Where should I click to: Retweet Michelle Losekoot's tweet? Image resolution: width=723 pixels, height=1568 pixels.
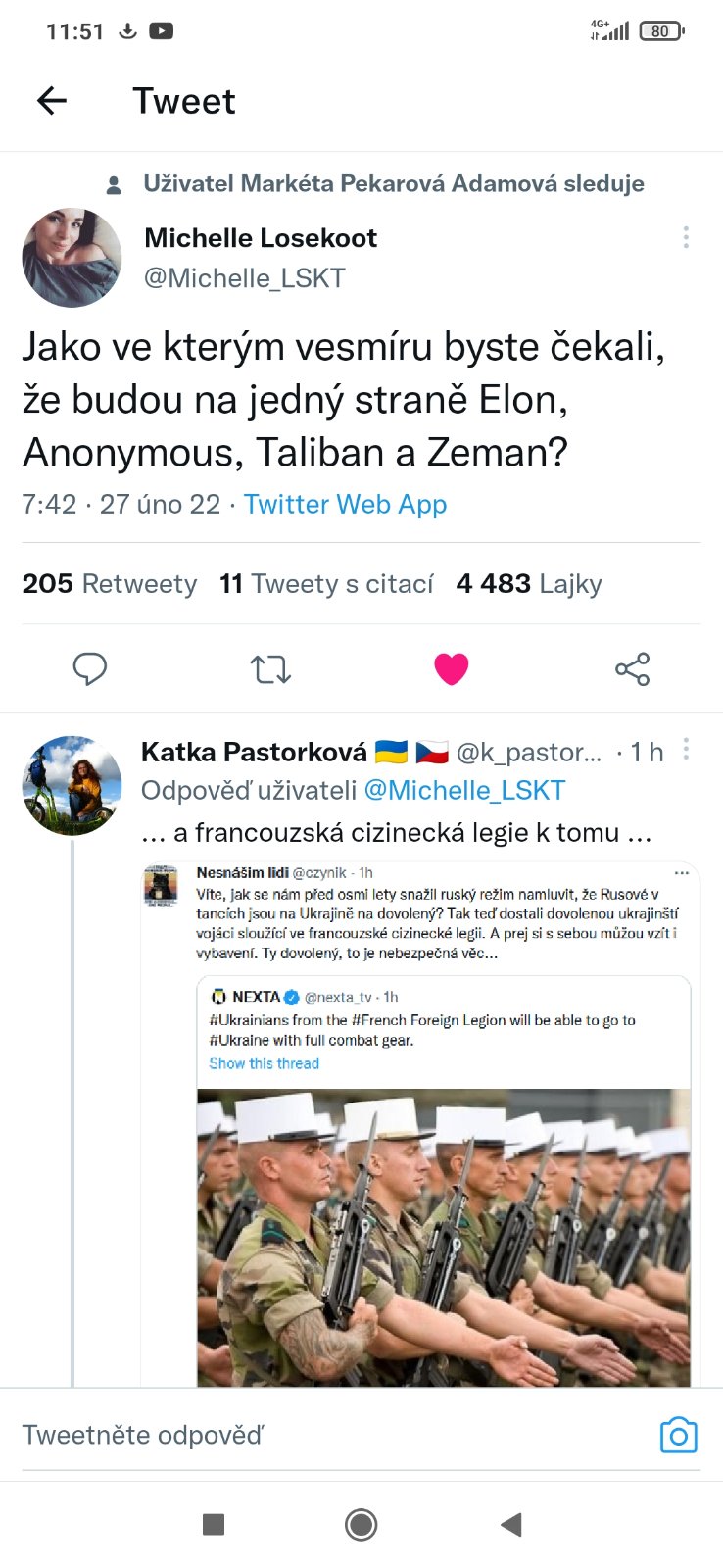click(x=270, y=669)
